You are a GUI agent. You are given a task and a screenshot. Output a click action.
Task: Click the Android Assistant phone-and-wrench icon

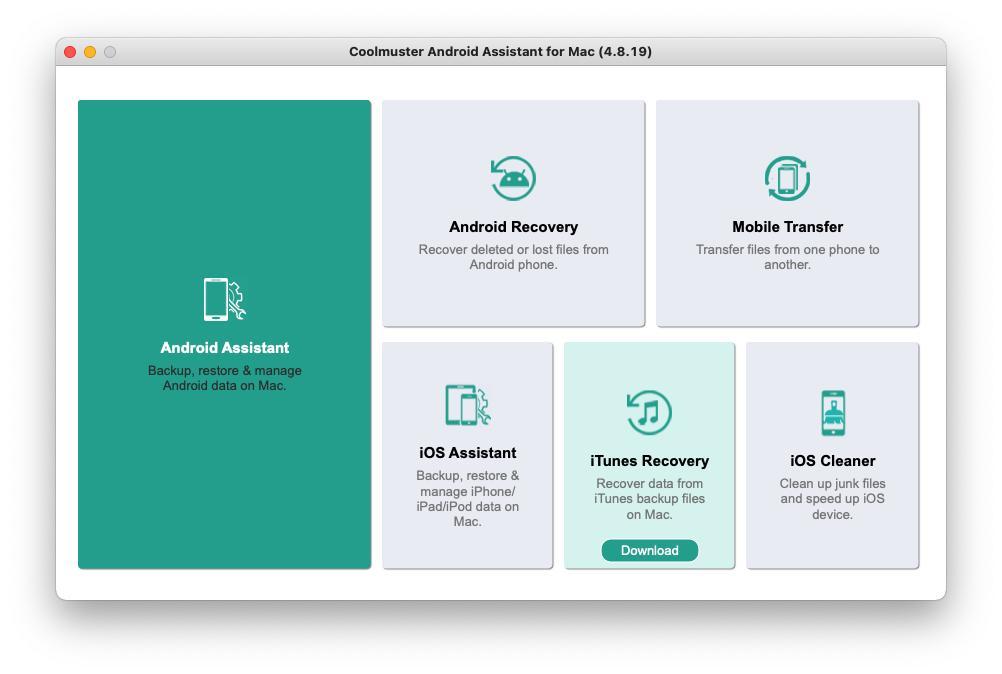pyautogui.click(x=224, y=299)
